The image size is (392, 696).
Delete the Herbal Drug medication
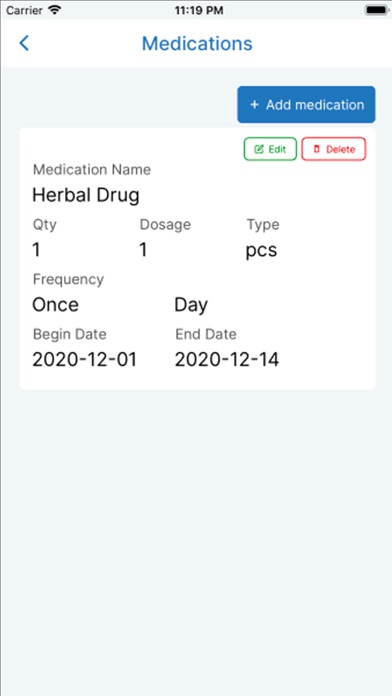point(334,149)
